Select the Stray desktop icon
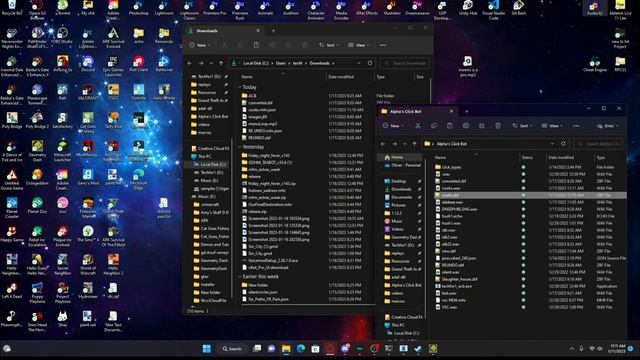 [62, 319]
